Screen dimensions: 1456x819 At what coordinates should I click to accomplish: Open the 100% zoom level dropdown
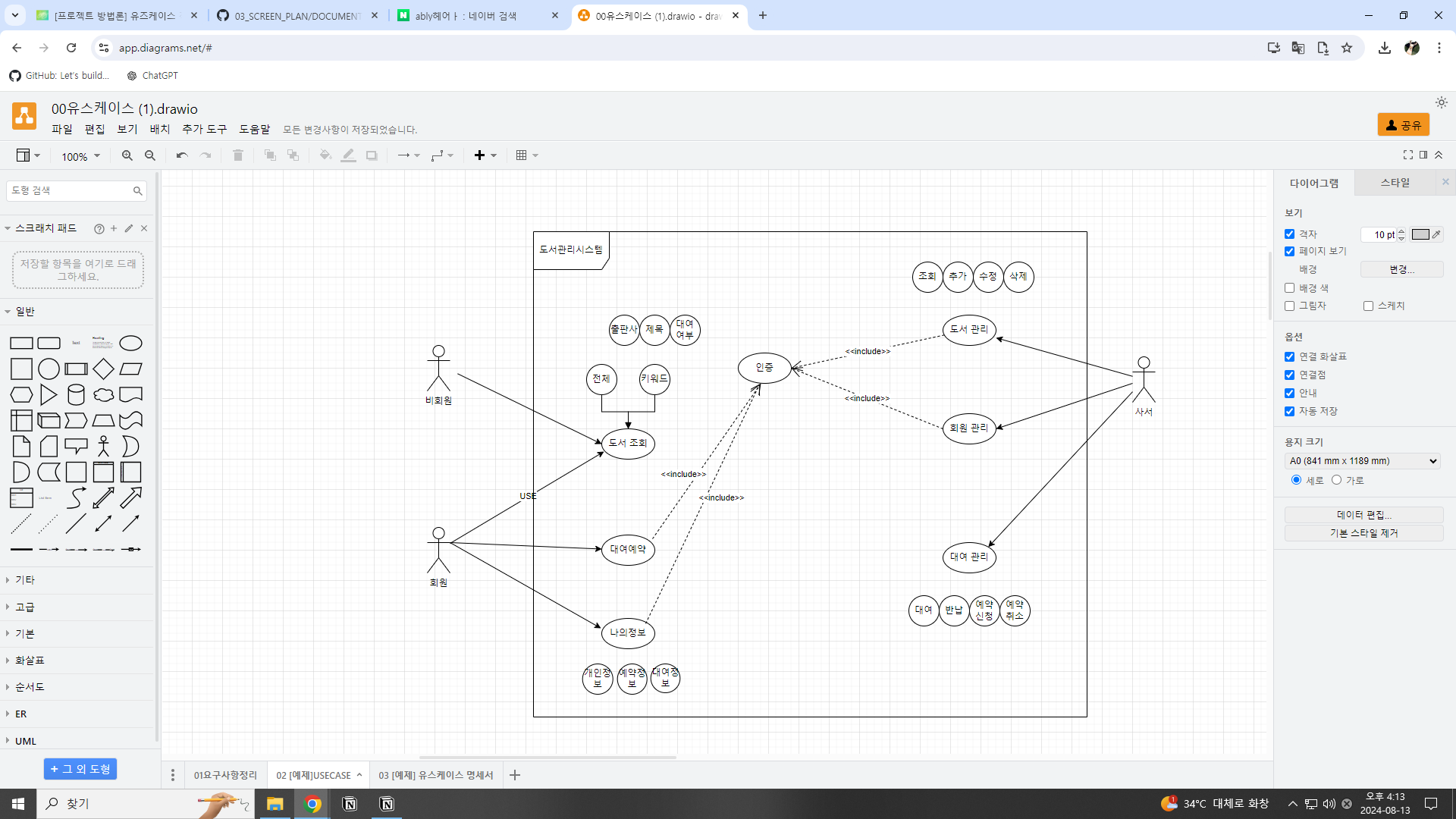[x=80, y=156]
